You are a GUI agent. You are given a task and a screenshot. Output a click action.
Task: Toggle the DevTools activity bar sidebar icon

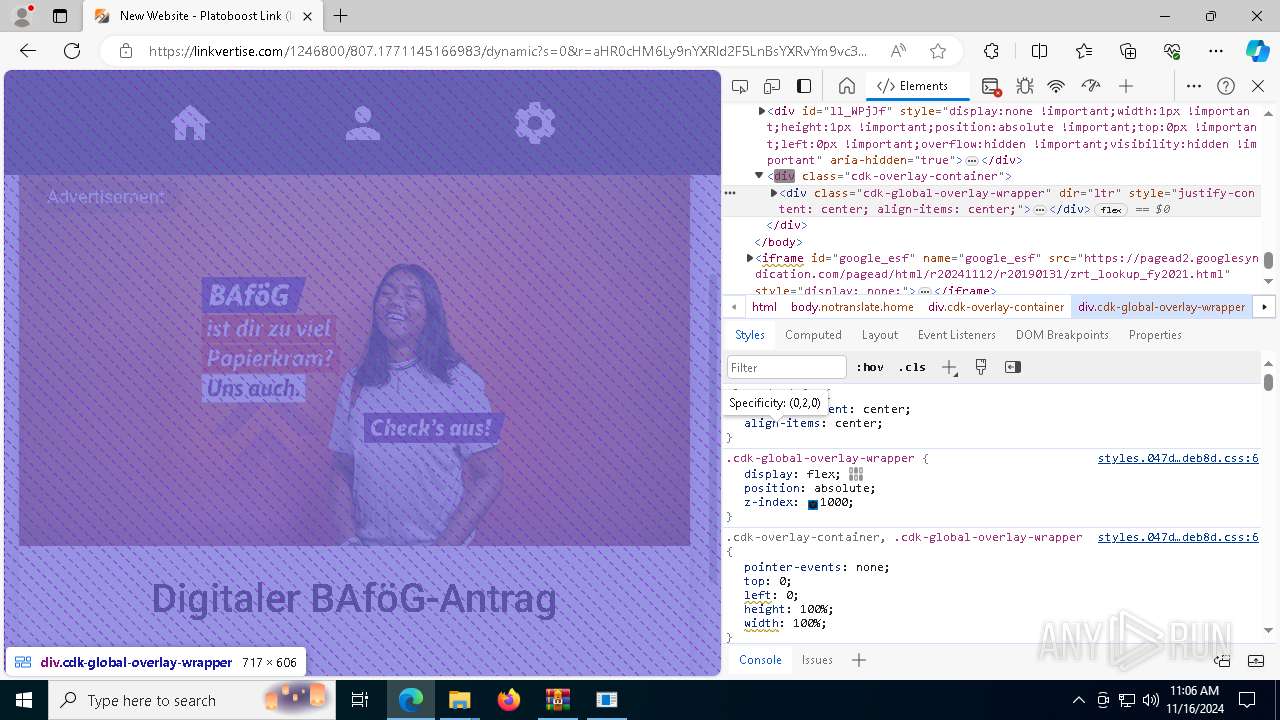coord(804,86)
